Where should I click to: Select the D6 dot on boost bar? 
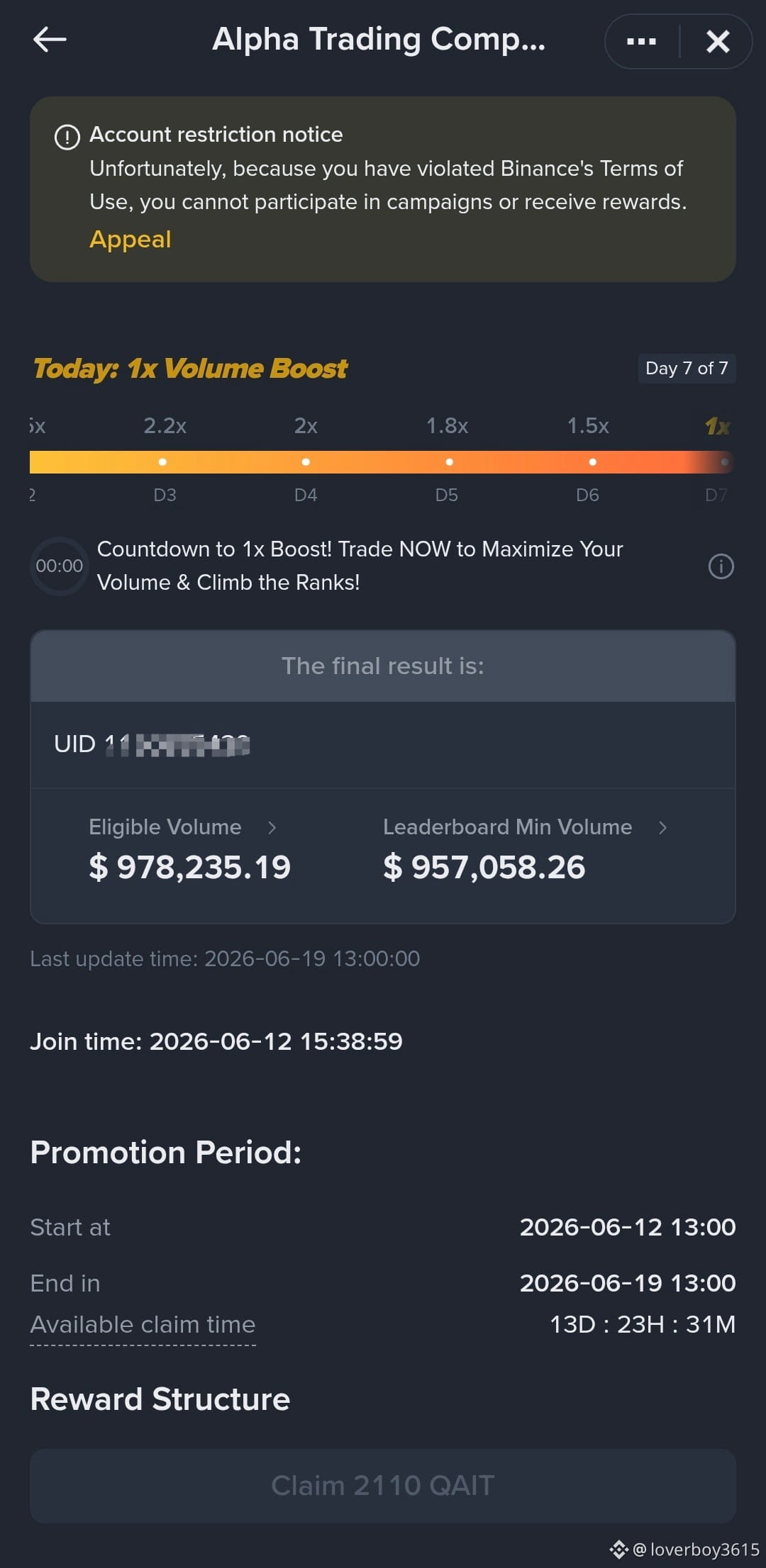[x=592, y=461]
